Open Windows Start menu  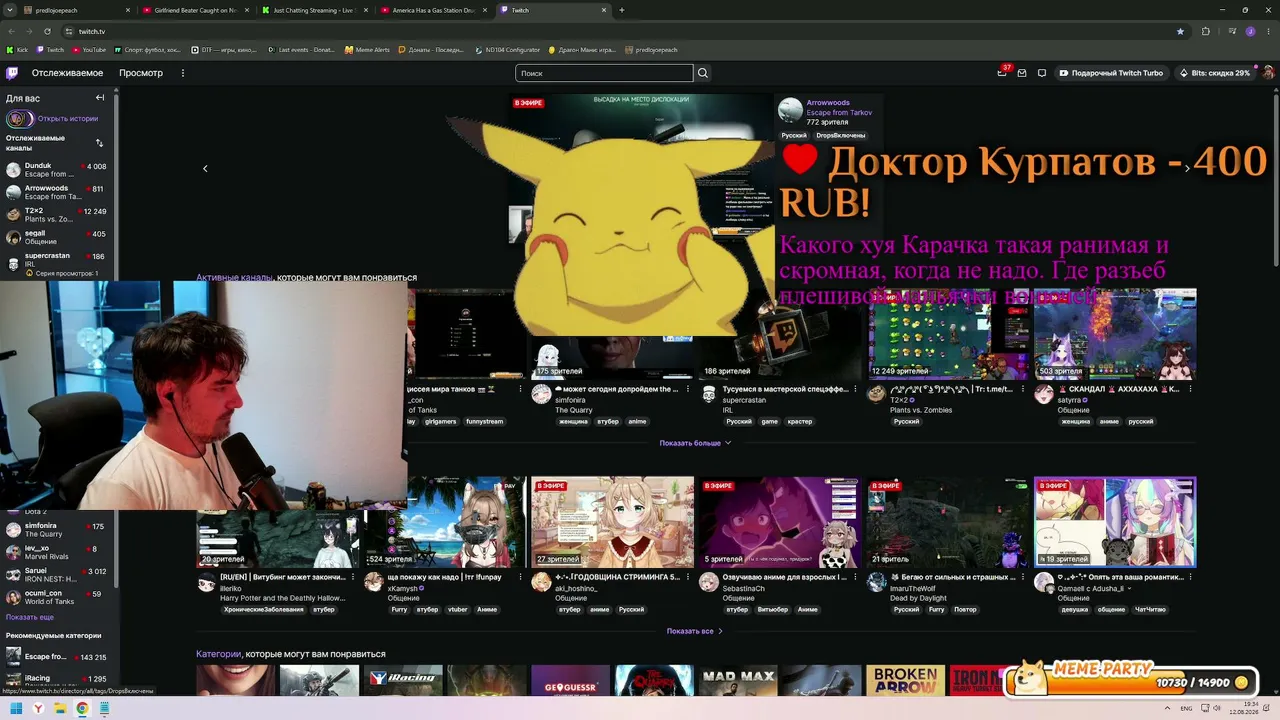click(17, 709)
